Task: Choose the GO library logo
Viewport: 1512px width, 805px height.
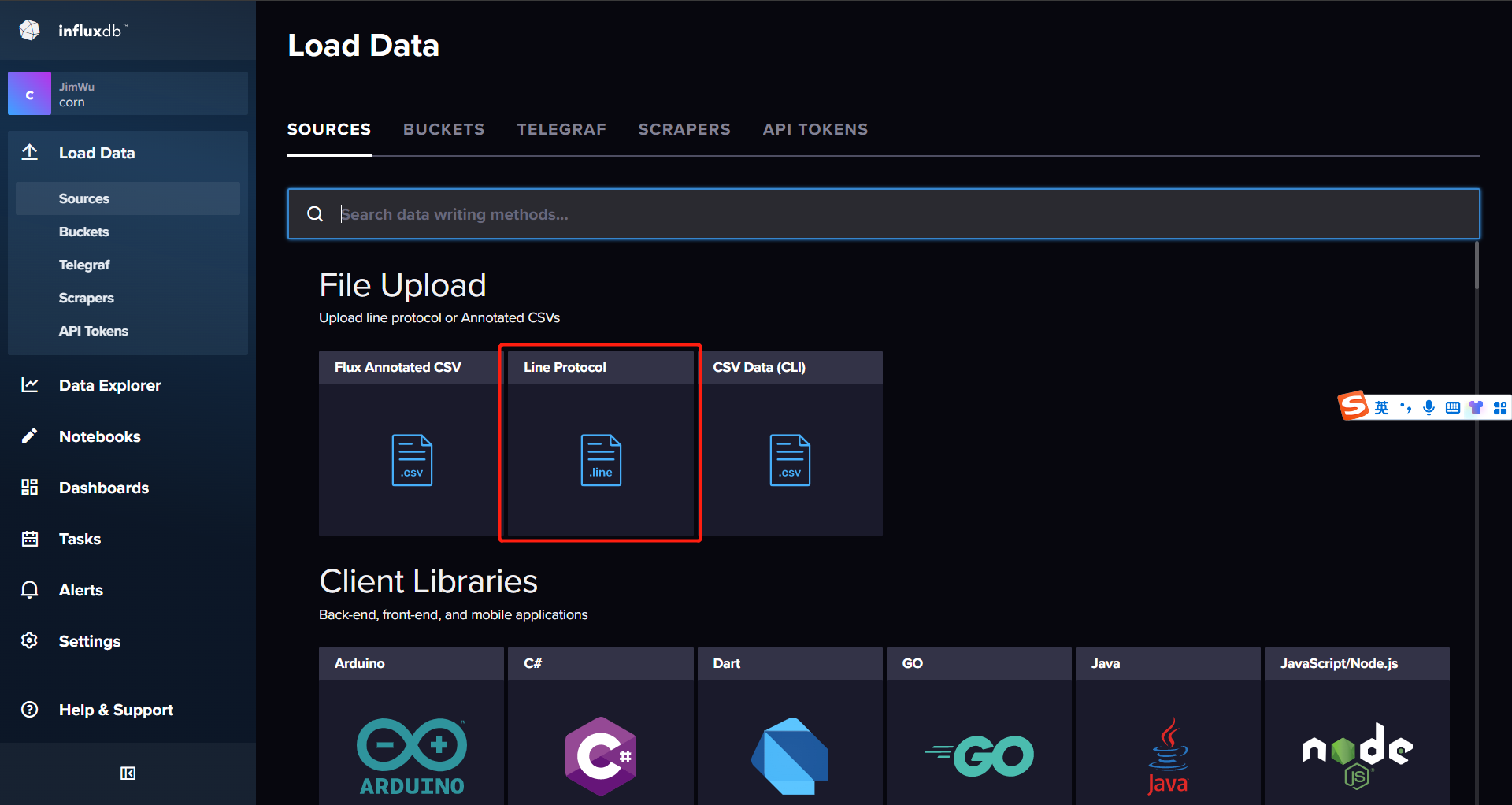Action: (979, 756)
